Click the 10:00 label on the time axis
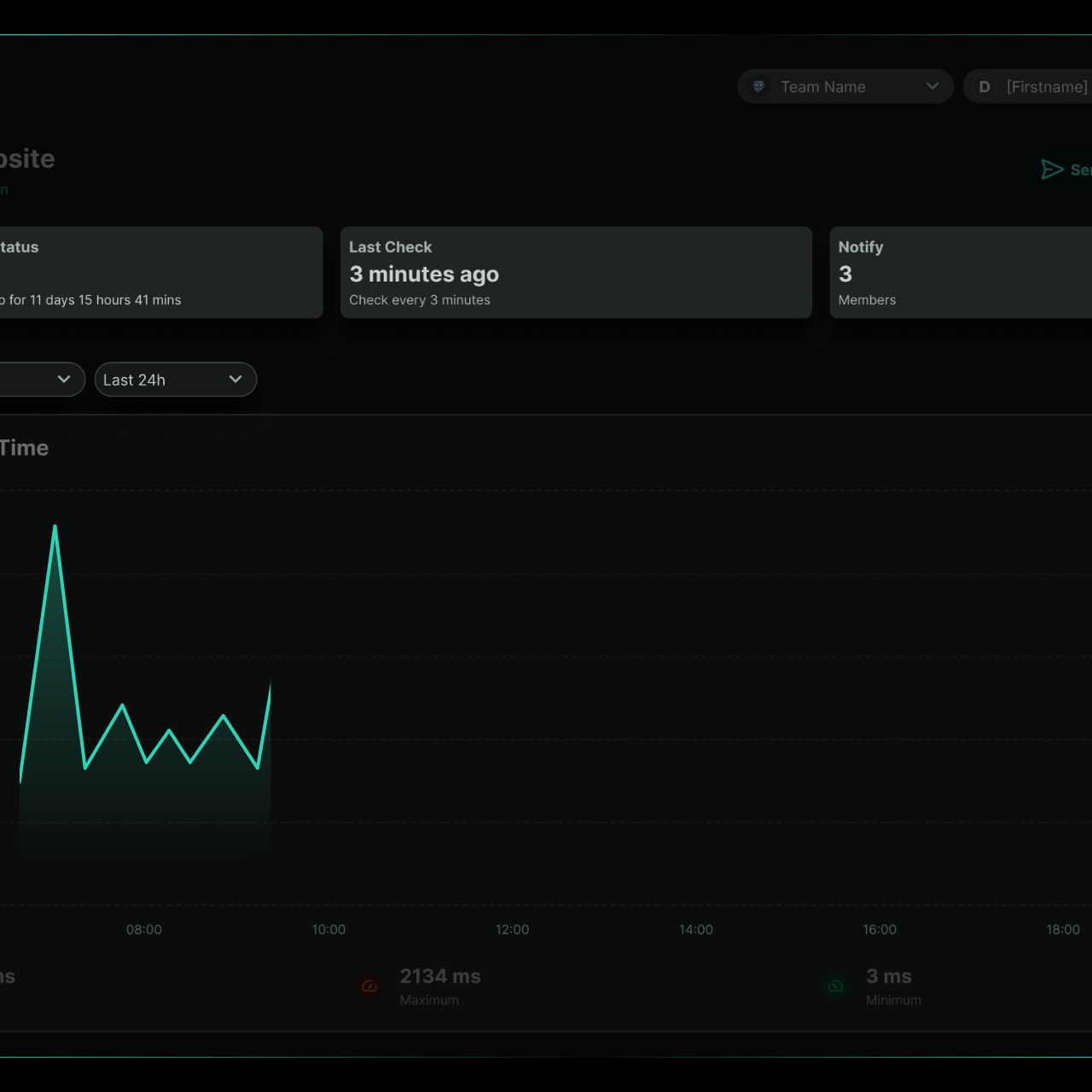Image resolution: width=1092 pixels, height=1092 pixels. point(328,929)
